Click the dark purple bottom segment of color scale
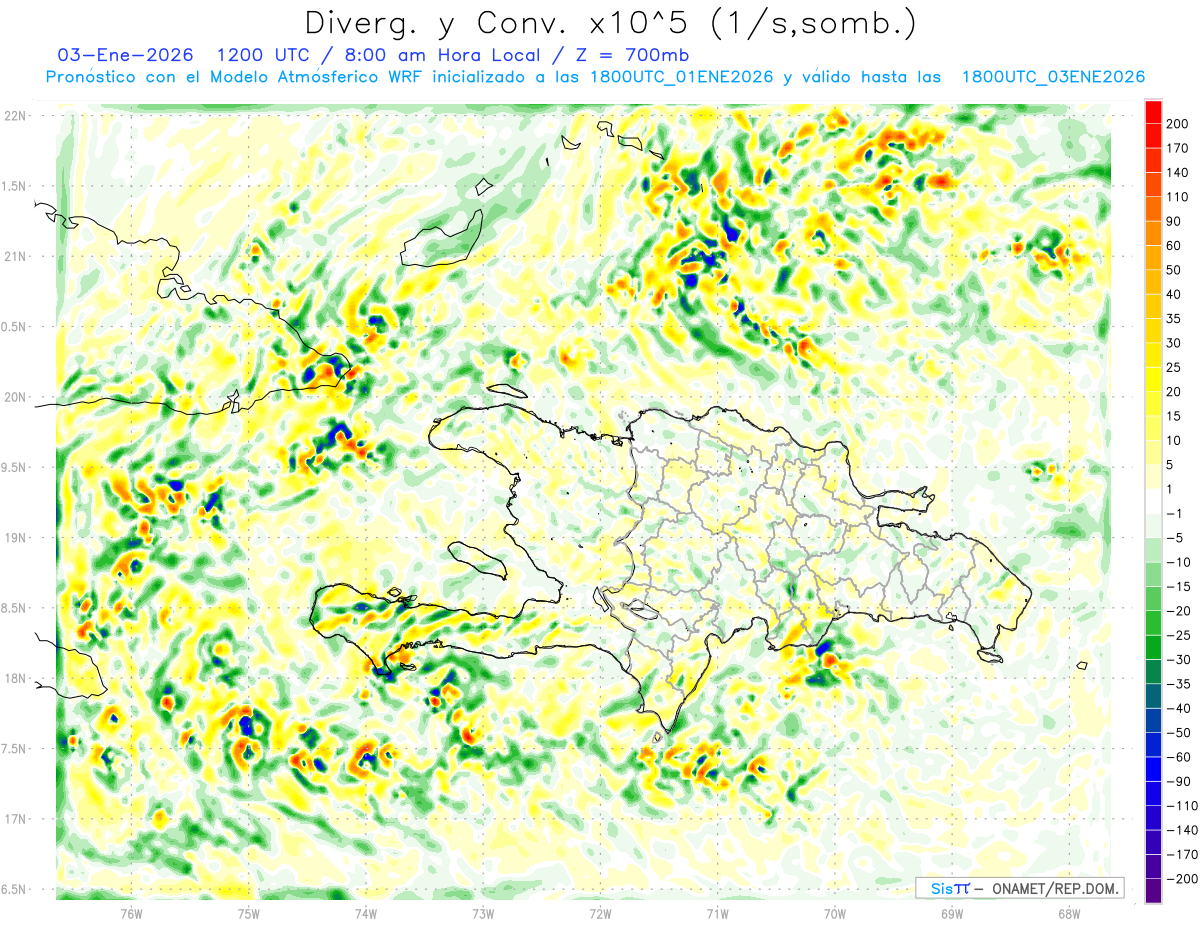Screen dimensions: 1200x927 coord(1153,890)
